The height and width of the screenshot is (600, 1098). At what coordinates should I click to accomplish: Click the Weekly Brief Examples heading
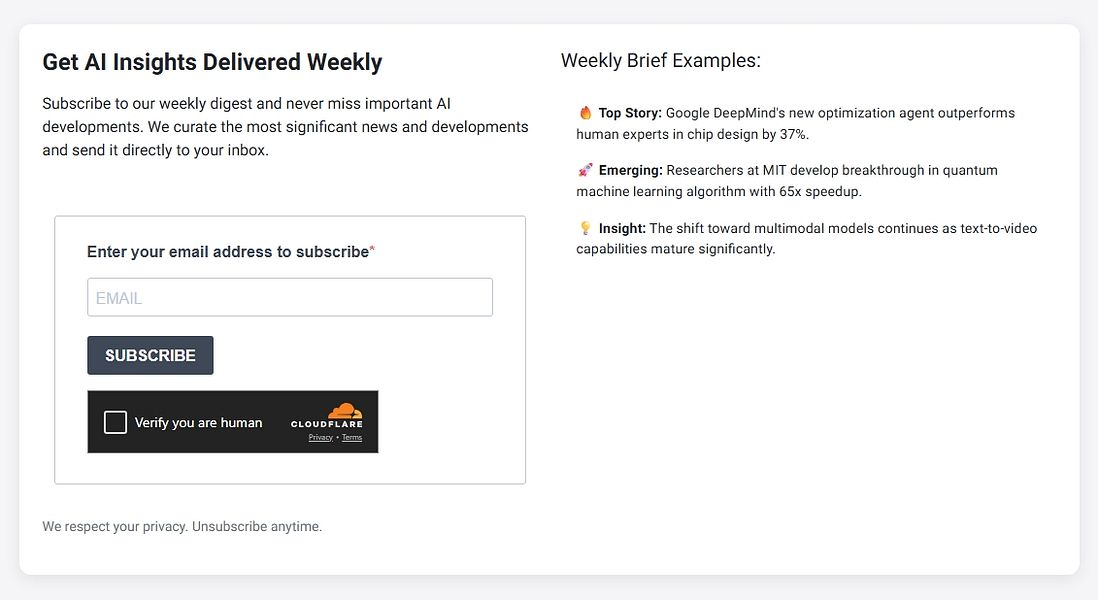point(661,60)
